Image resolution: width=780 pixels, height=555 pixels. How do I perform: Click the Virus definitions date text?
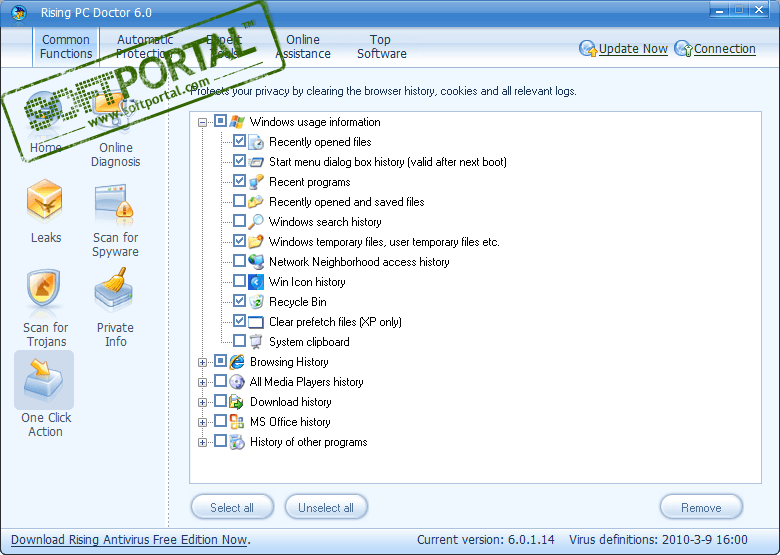(x=658, y=540)
